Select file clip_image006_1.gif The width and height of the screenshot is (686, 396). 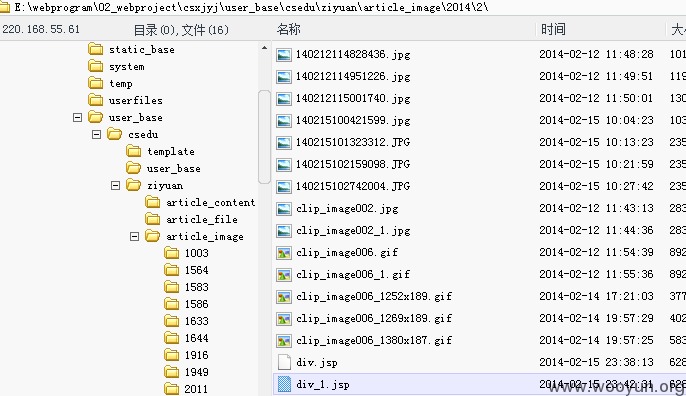click(x=353, y=274)
